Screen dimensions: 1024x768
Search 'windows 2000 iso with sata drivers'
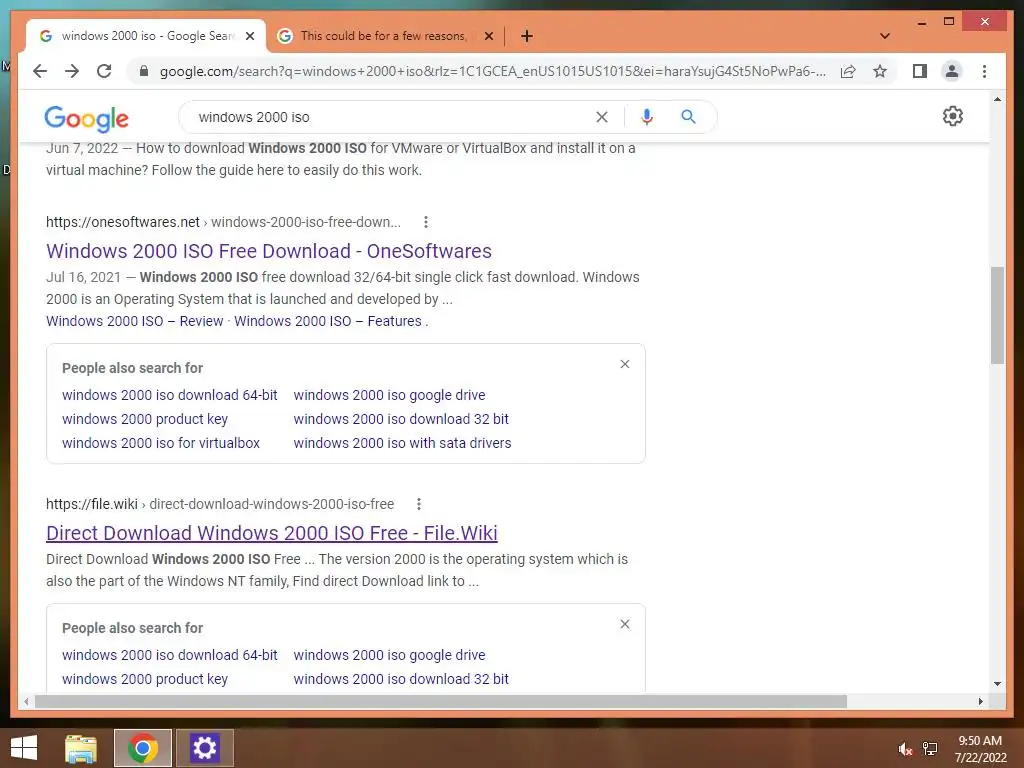click(402, 443)
